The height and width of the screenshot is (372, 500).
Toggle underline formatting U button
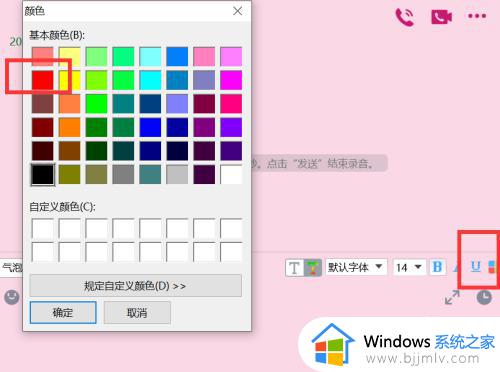[476, 267]
